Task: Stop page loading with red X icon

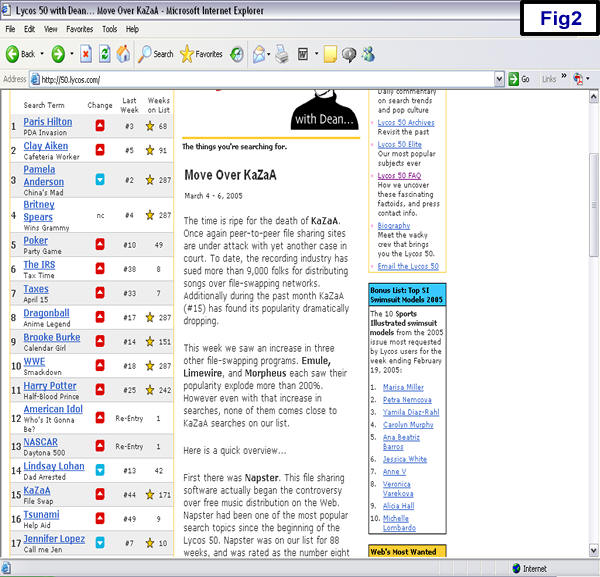Action: (86, 54)
